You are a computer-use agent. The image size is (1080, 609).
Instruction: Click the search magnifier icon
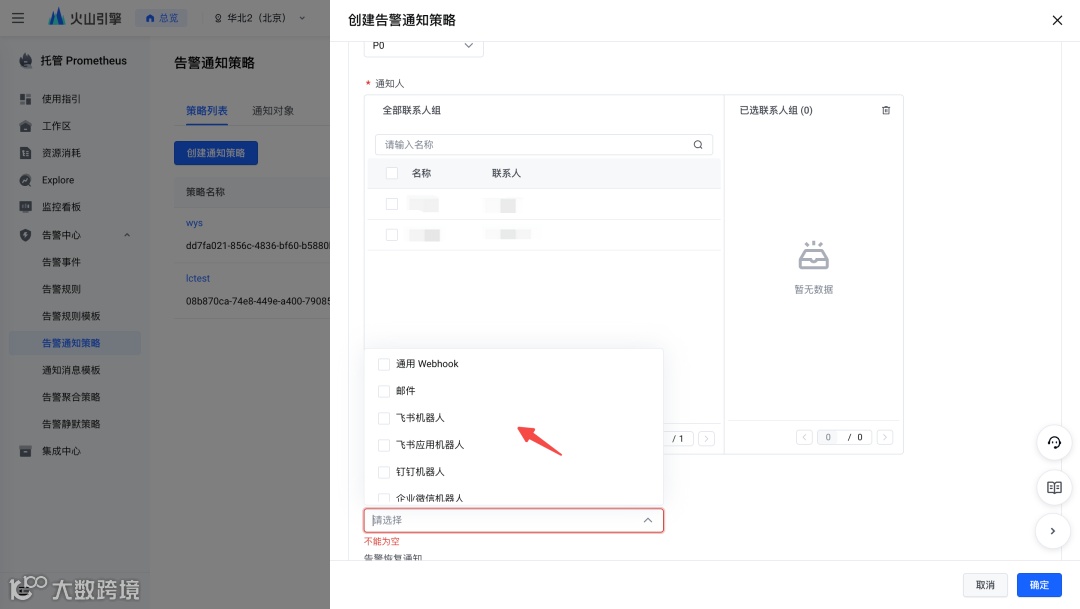(698, 145)
